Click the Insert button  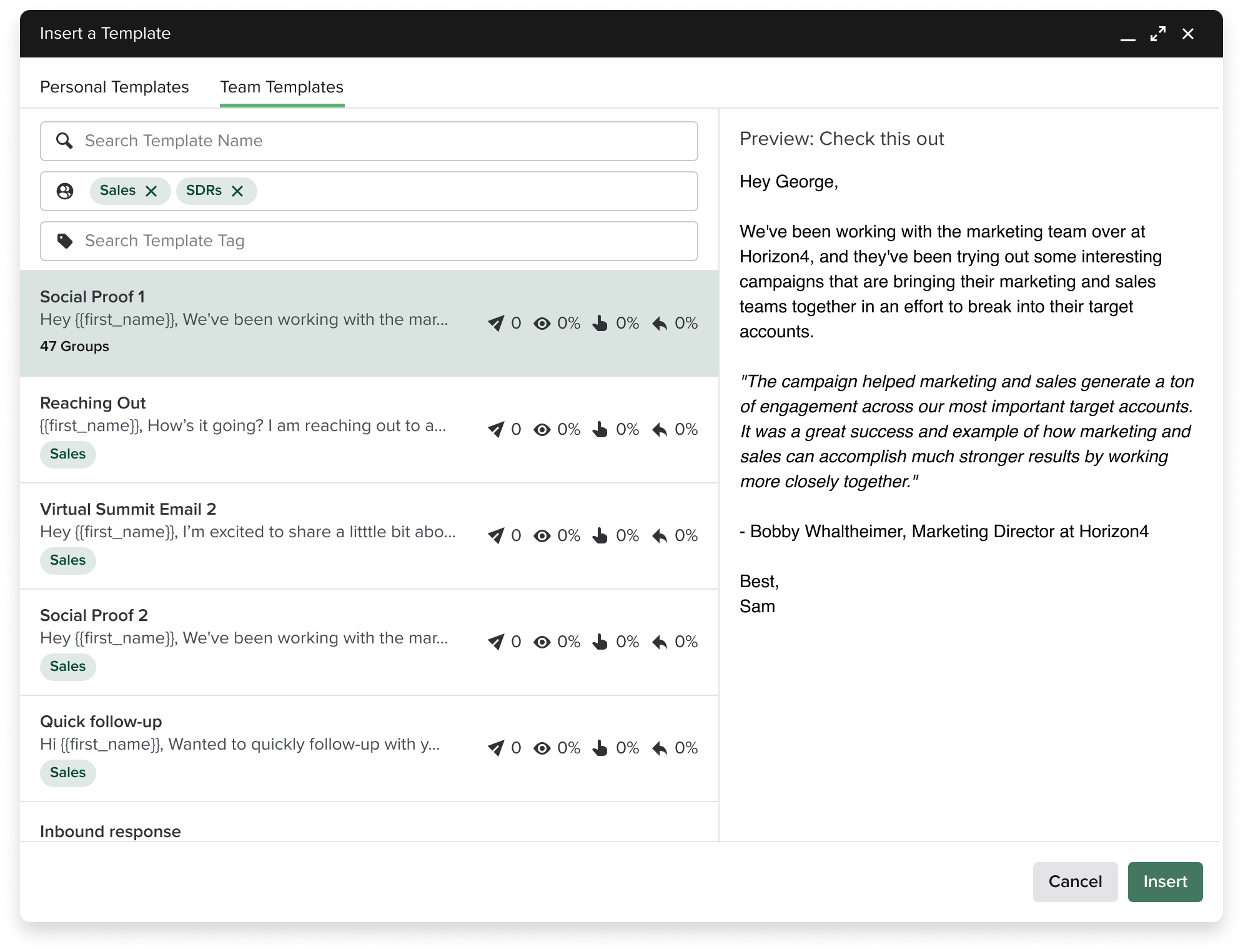click(x=1165, y=881)
